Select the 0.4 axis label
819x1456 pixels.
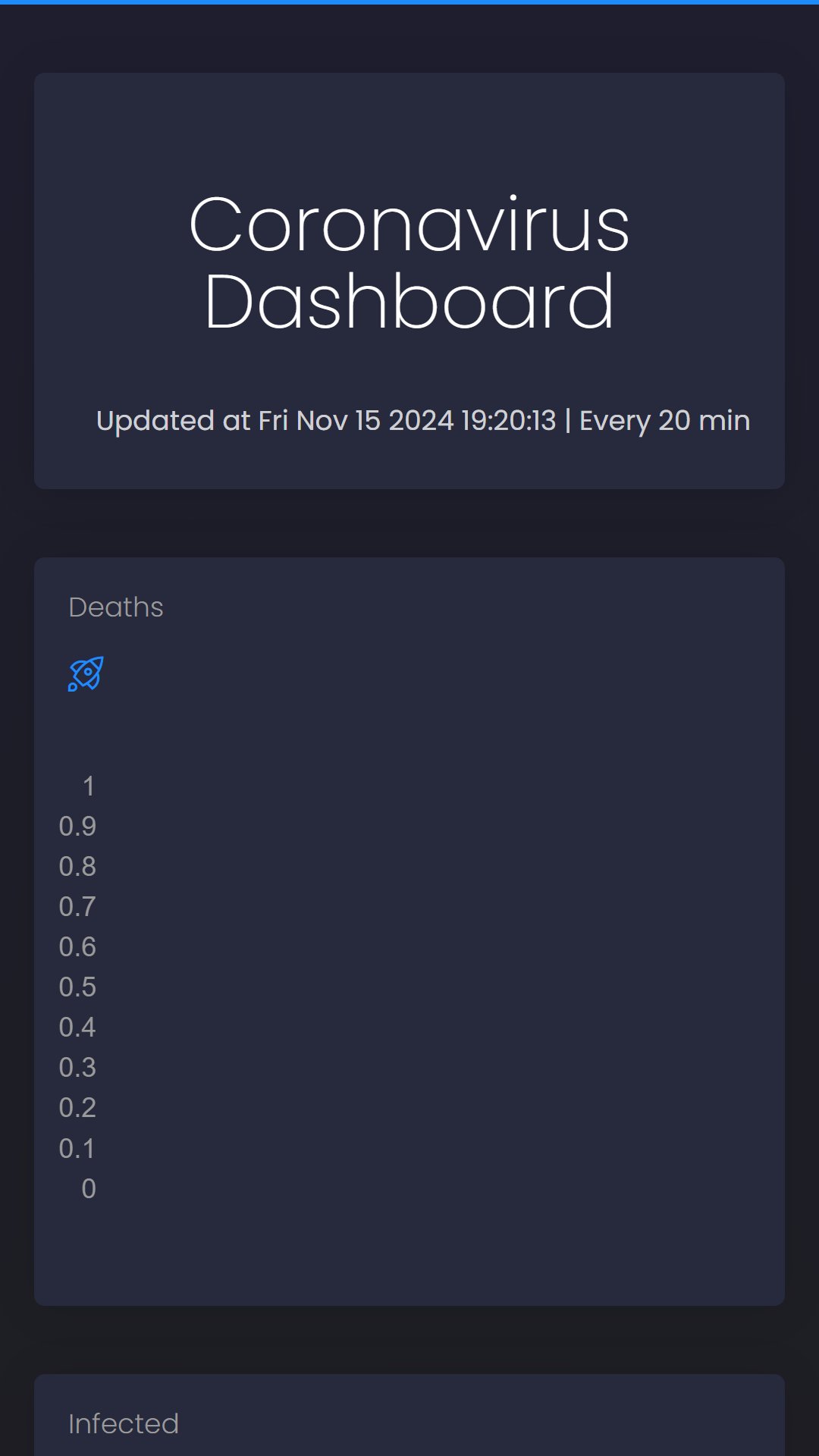coord(77,1028)
